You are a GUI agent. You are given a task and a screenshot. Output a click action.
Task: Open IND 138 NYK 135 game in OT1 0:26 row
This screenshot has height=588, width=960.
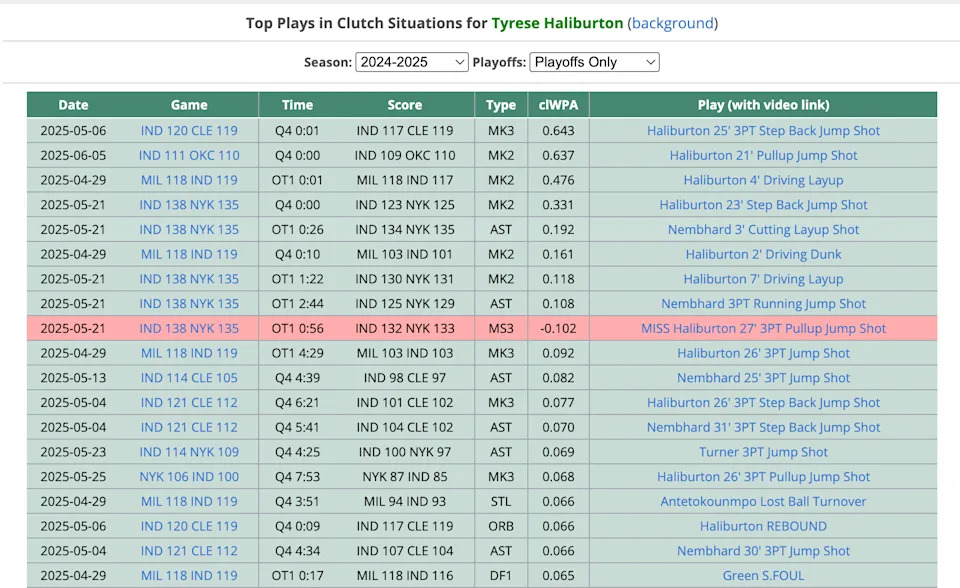(x=189, y=230)
